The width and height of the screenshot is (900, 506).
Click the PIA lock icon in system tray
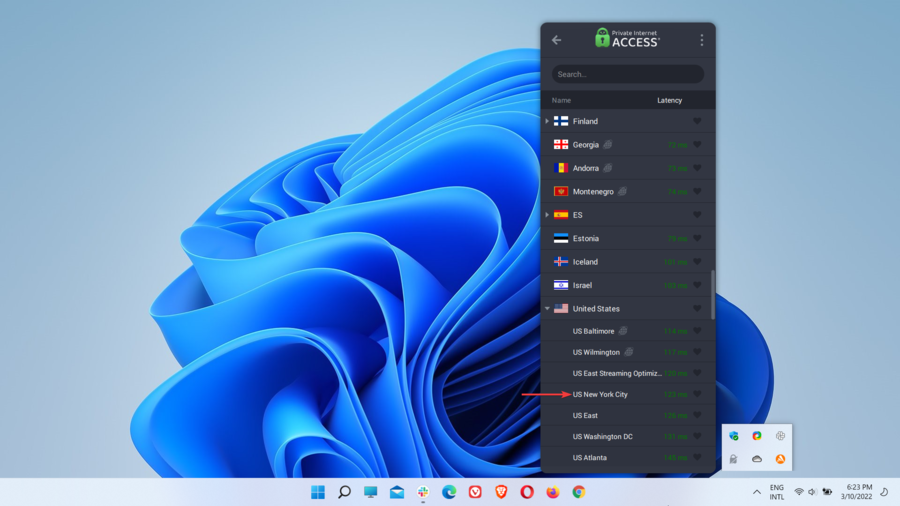tap(733, 459)
